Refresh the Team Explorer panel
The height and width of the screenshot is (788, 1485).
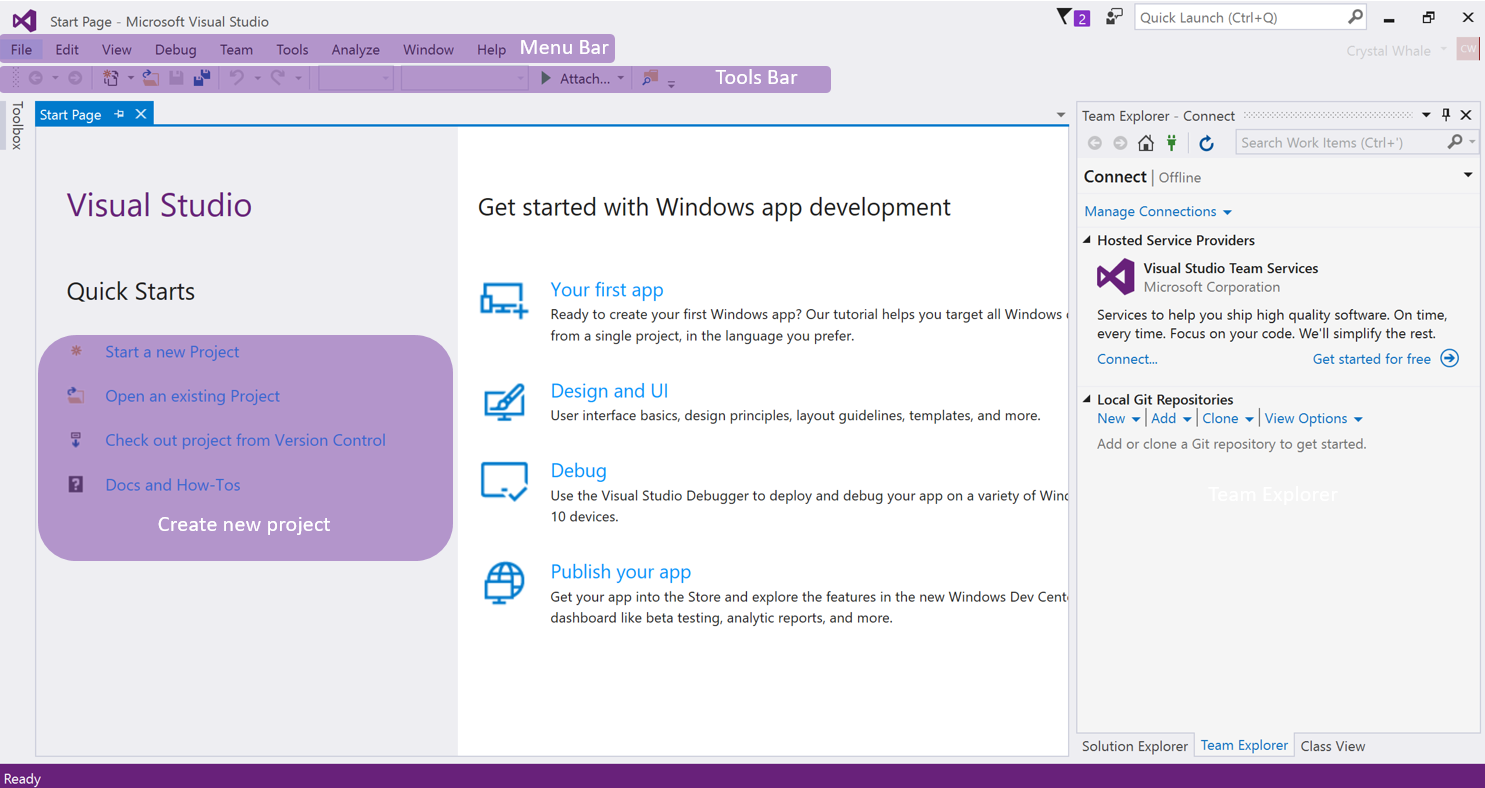click(1206, 143)
